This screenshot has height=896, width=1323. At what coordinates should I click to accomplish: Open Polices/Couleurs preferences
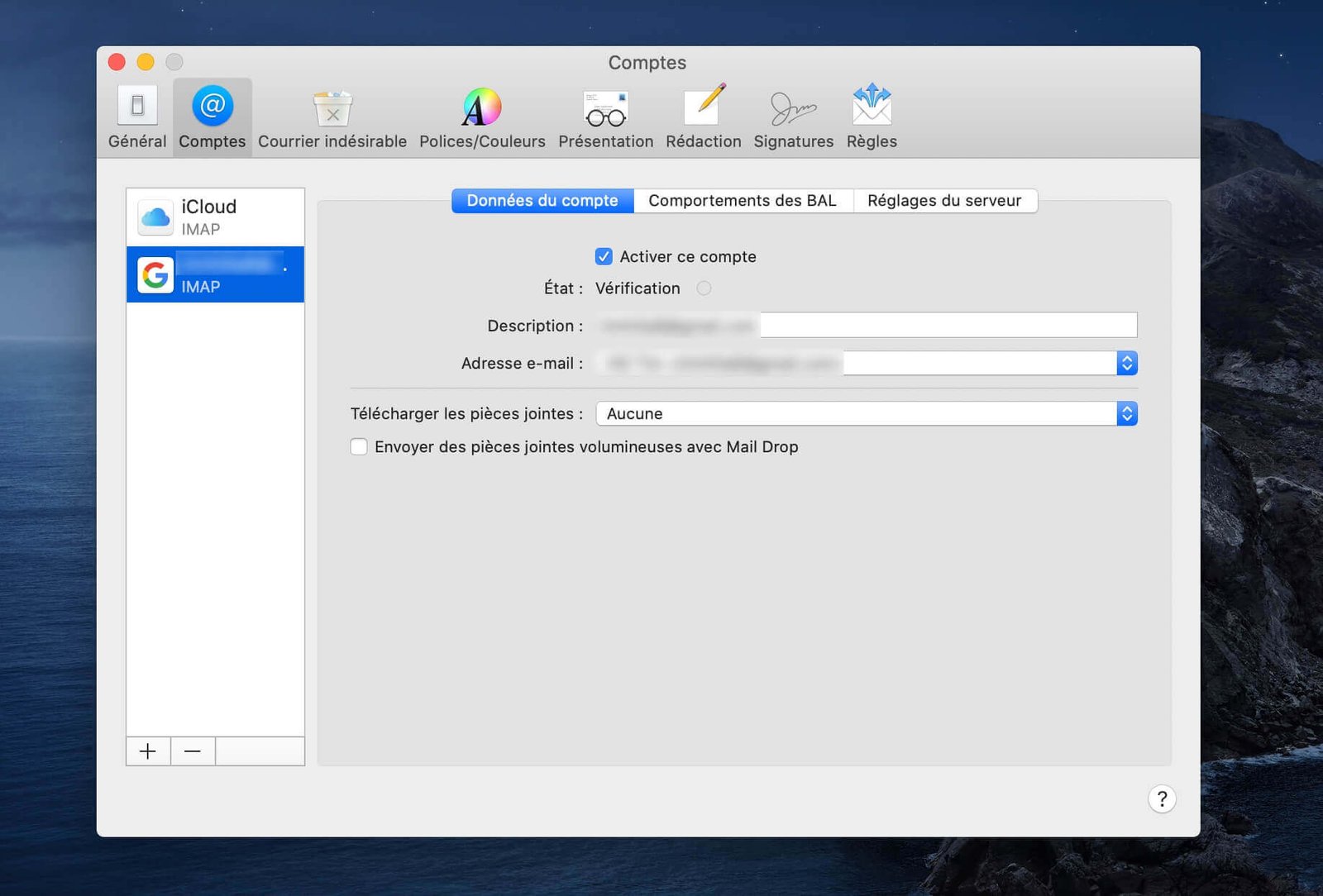pos(482,118)
